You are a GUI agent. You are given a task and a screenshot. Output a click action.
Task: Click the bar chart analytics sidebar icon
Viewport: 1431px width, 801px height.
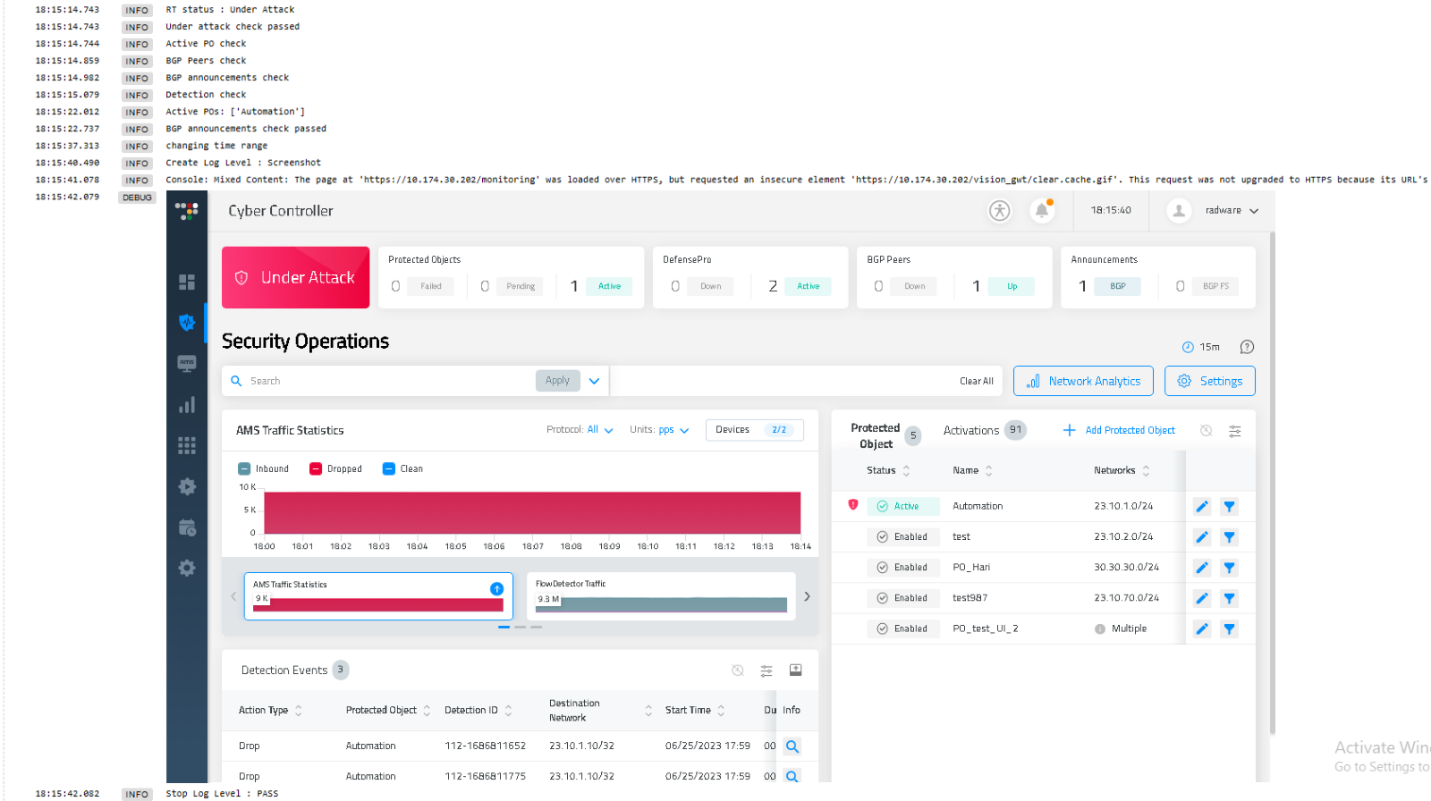(x=187, y=405)
